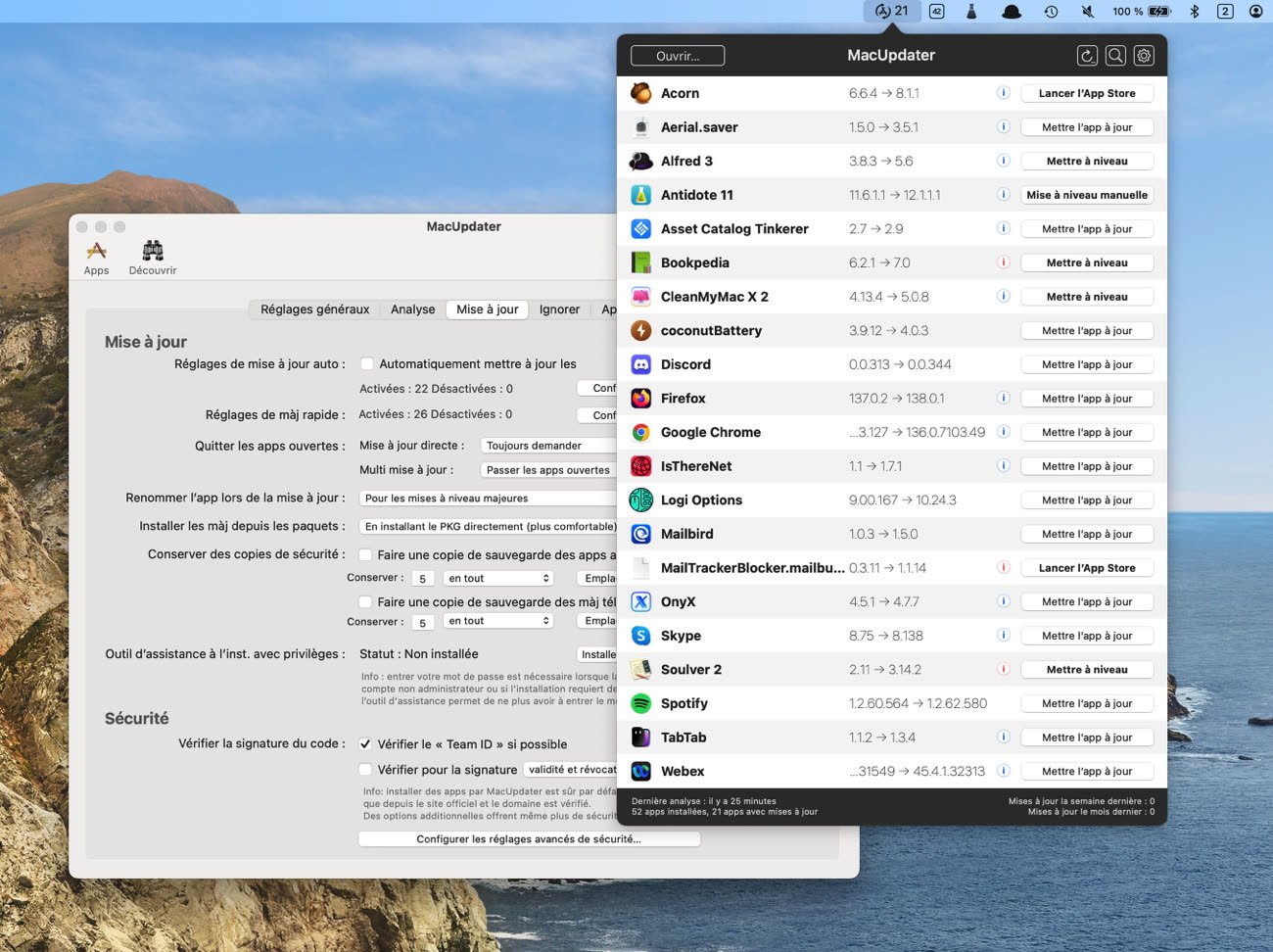Open En installant le PKG directement dropdown
The width and height of the screenshot is (1273, 952).
pyautogui.click(x=488, y=526)
